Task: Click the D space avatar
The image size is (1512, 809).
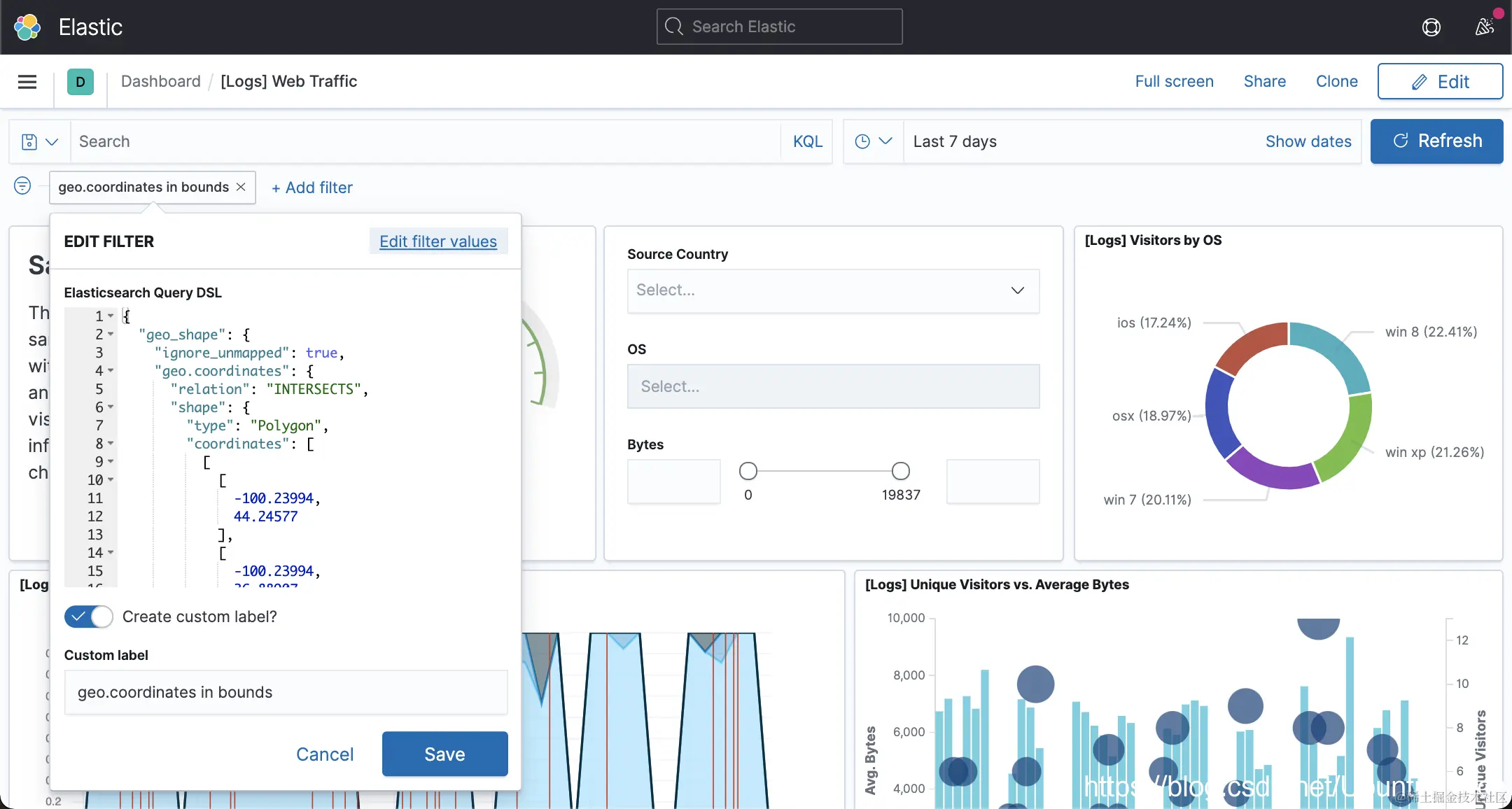Action: (x=80, y=82)
